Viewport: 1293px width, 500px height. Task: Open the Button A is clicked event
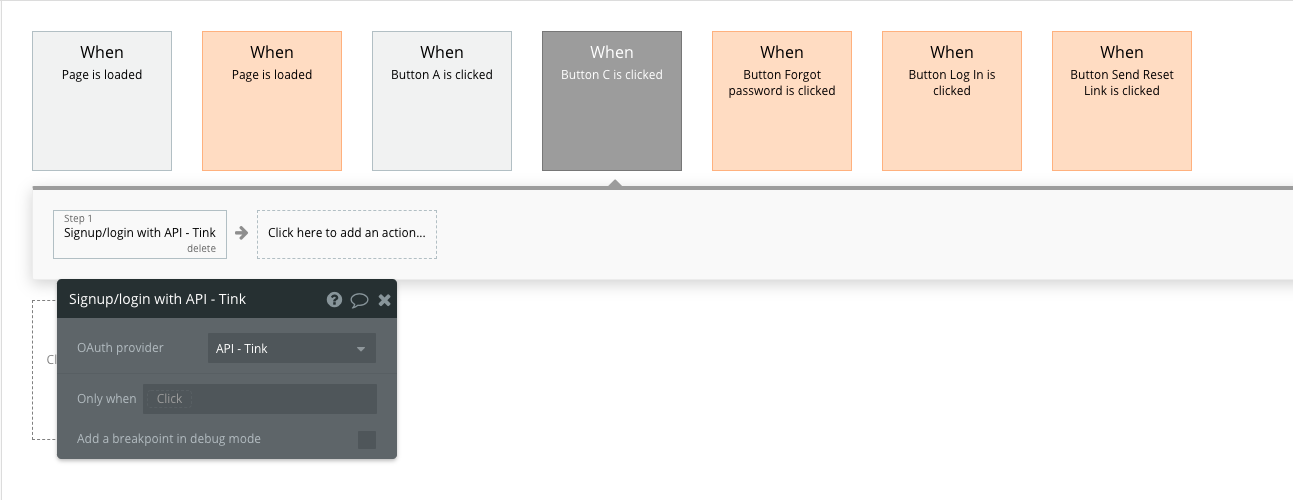coord(442,101)
